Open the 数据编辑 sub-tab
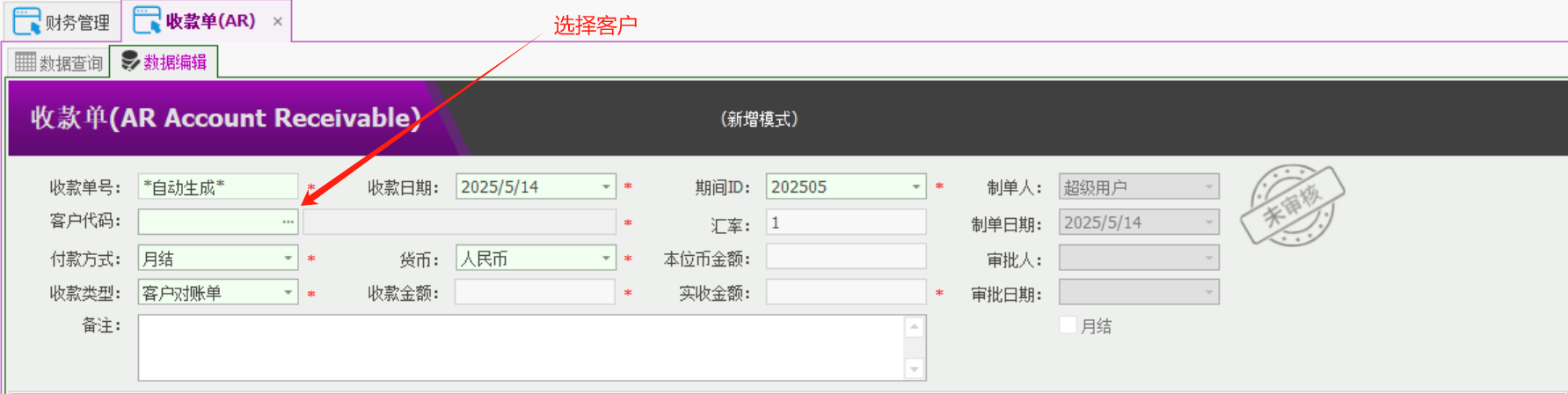1568x394 pixels. (x=164, y=62)
